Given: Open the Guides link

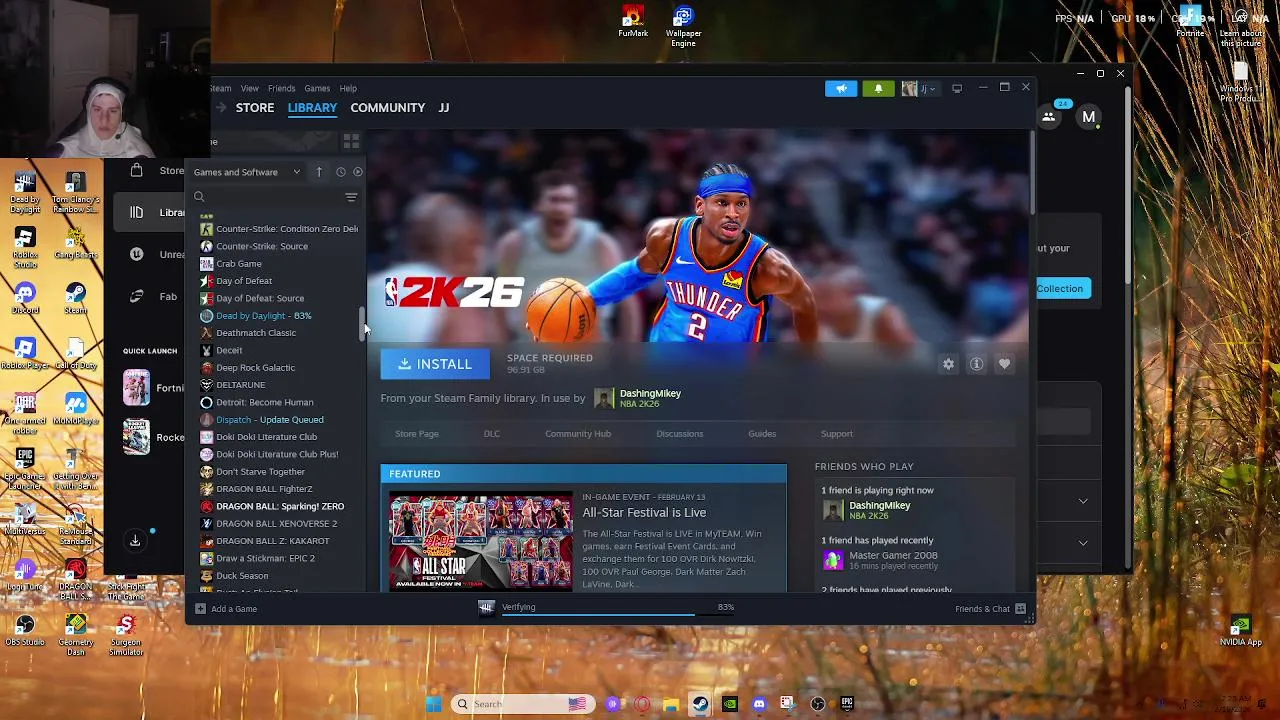Looking at the screenshot, I should [762, 434].
